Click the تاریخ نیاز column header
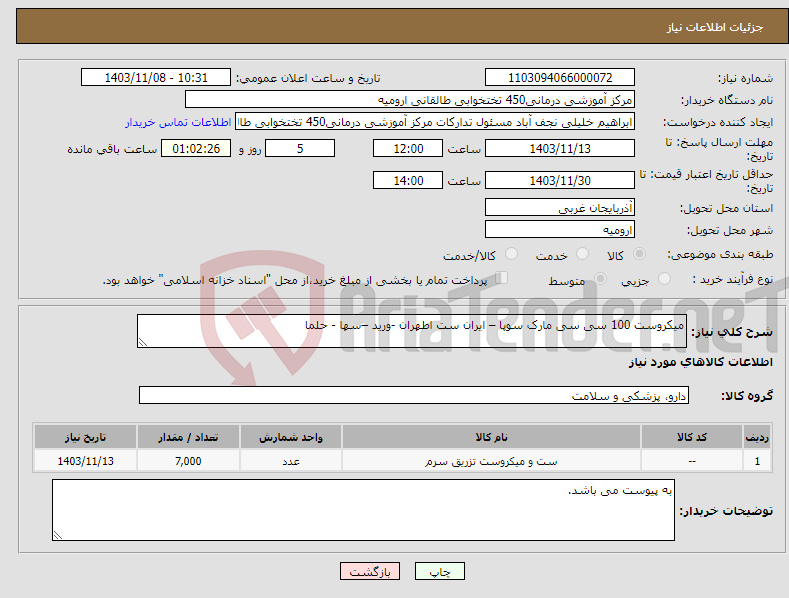Image resolution: width=789 pixels, height=598 pixels. click(x=86, y=437)
